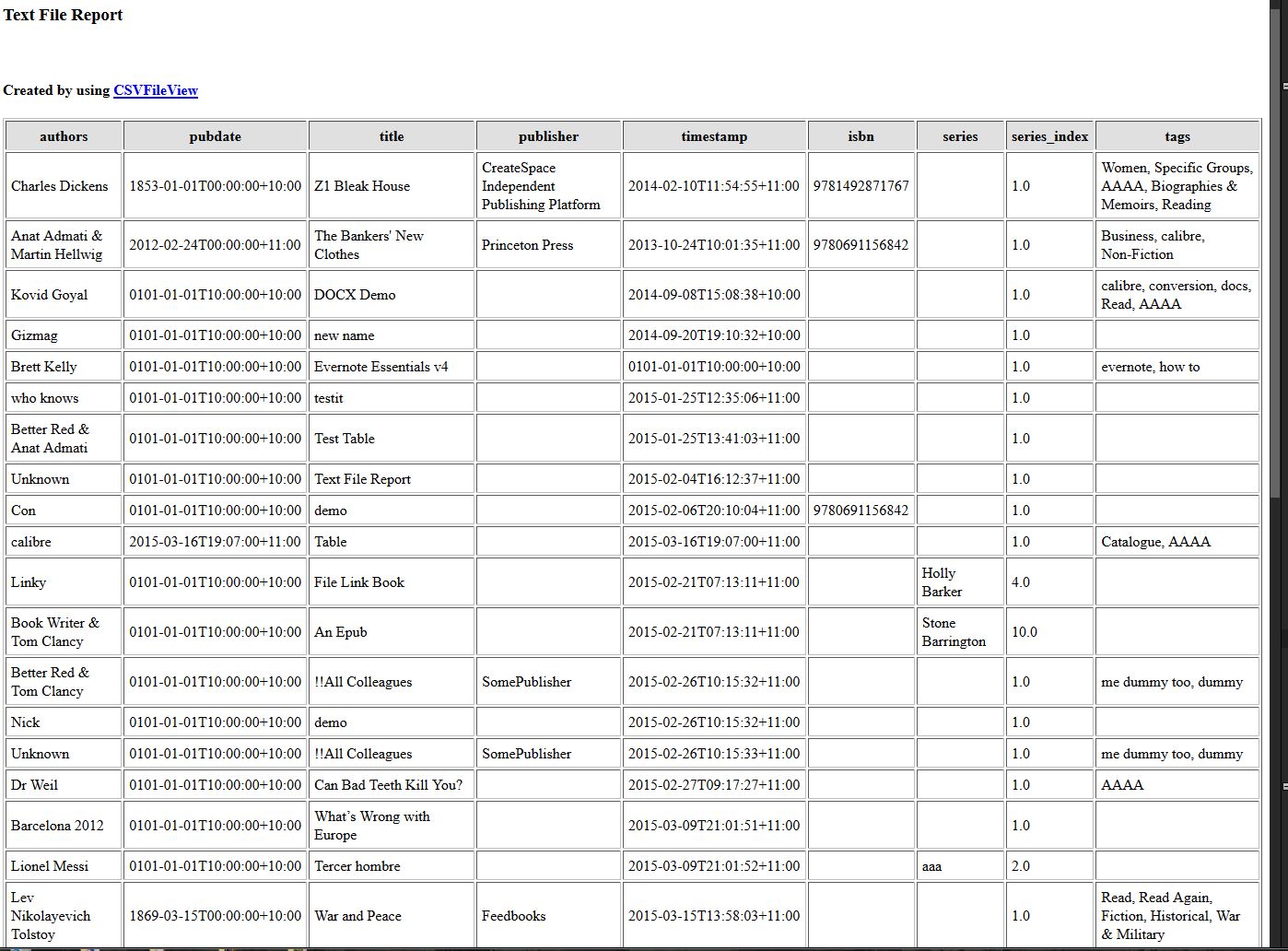Click the testit title cell
Screen dimensions: 1288x951
[392, 398]
